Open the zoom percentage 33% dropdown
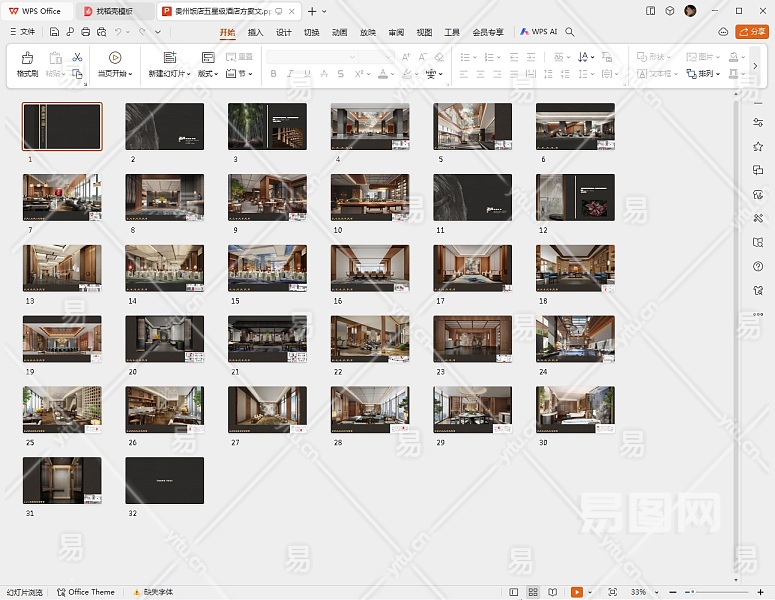This screenshot has width=775, height=600. click(640, 592)
